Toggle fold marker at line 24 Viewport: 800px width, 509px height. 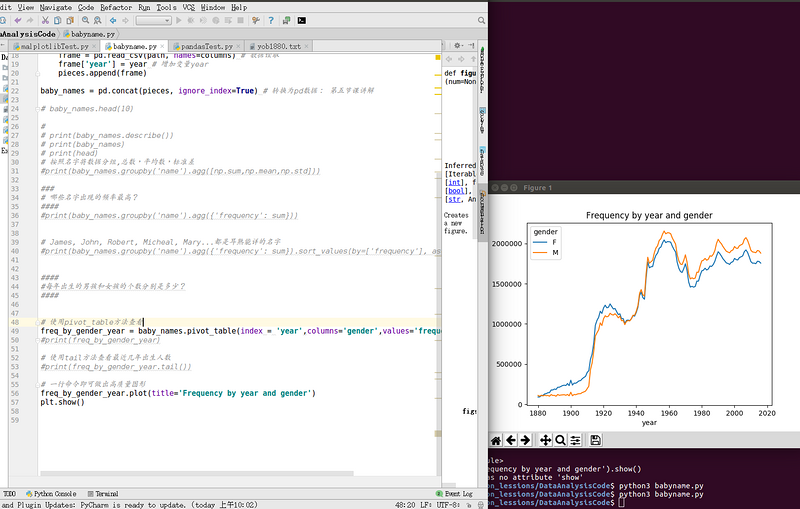coord(37,109)
